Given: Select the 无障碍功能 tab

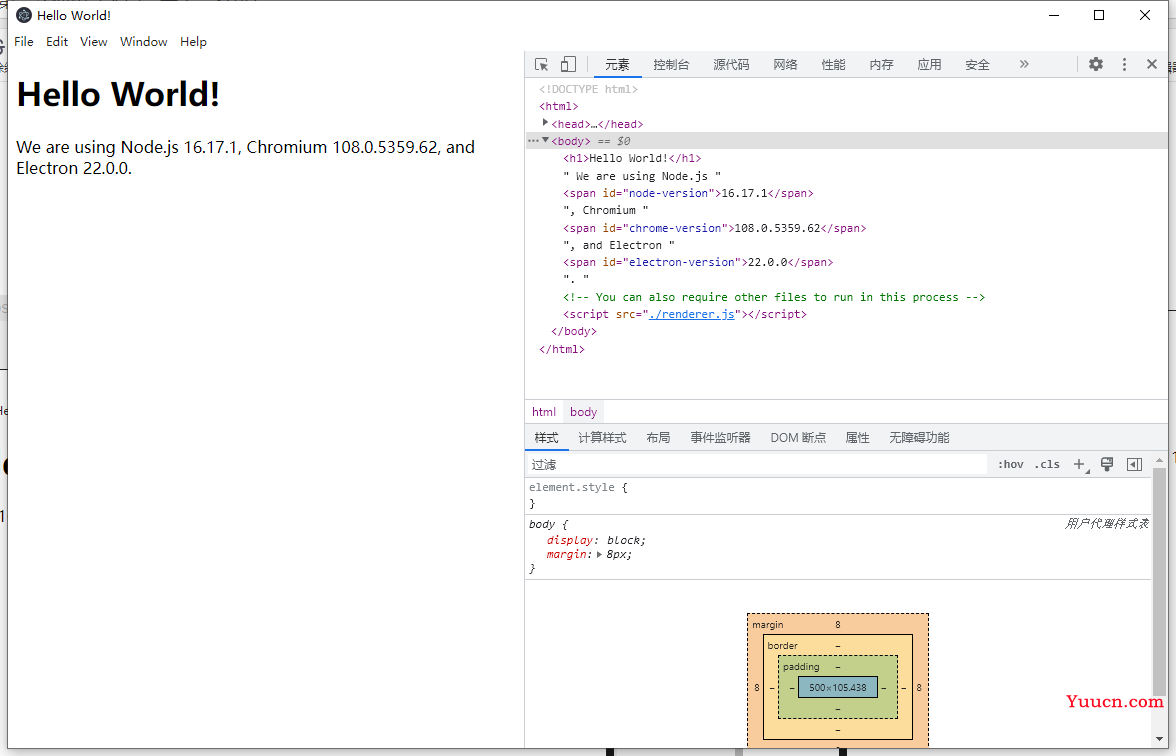Looking at the screenshot, I should (x=919, y=438).
